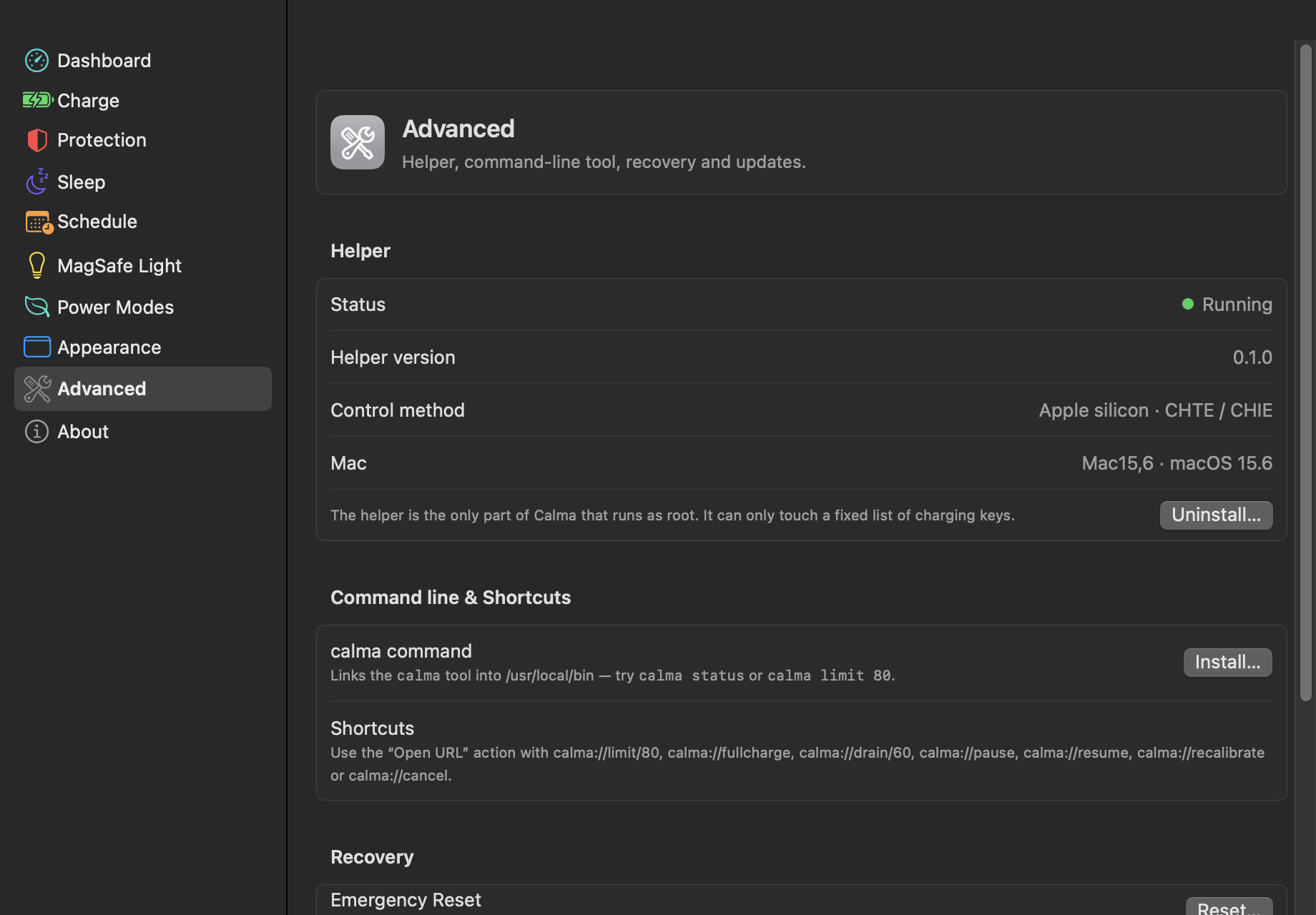Click the green Running status dot
The height and width of the screenshot is (915, 1316).
click(1188, 305)
